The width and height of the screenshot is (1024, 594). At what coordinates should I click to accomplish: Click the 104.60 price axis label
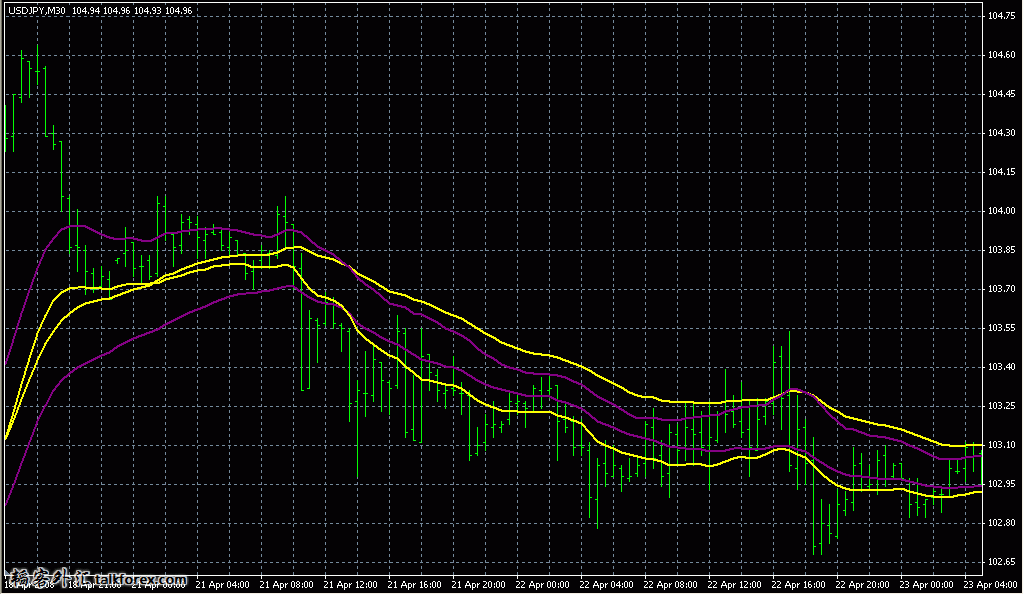[x=1002, y=55]
